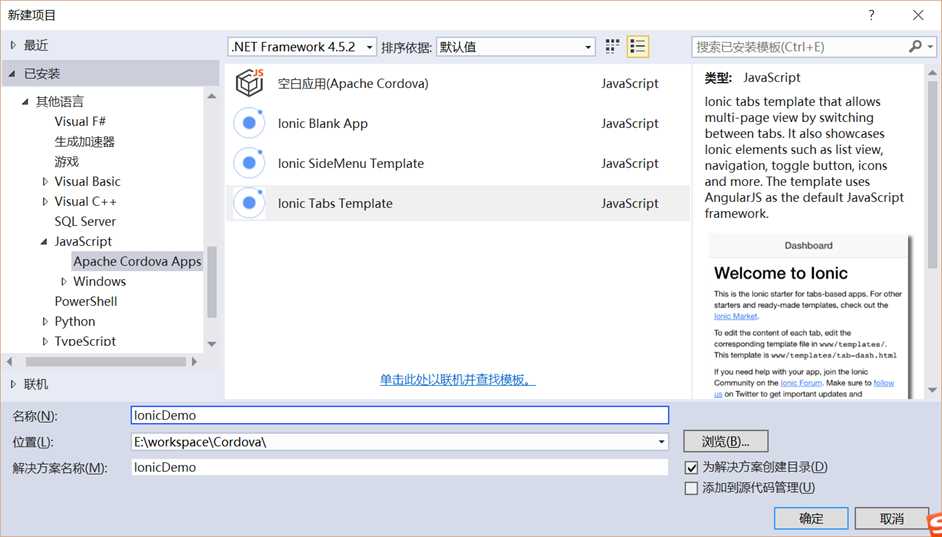Open the sort by default dropdown
The height and width of the screenshot is (537, 942).
pyautogui.click(x=515, y=47)
